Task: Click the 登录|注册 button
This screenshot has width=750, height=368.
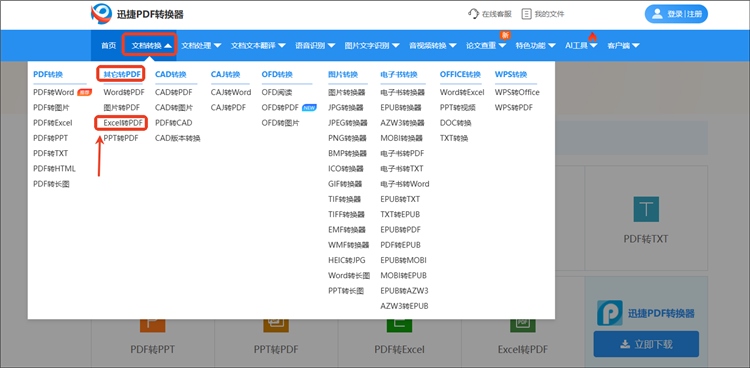Action: coord(676,14)
